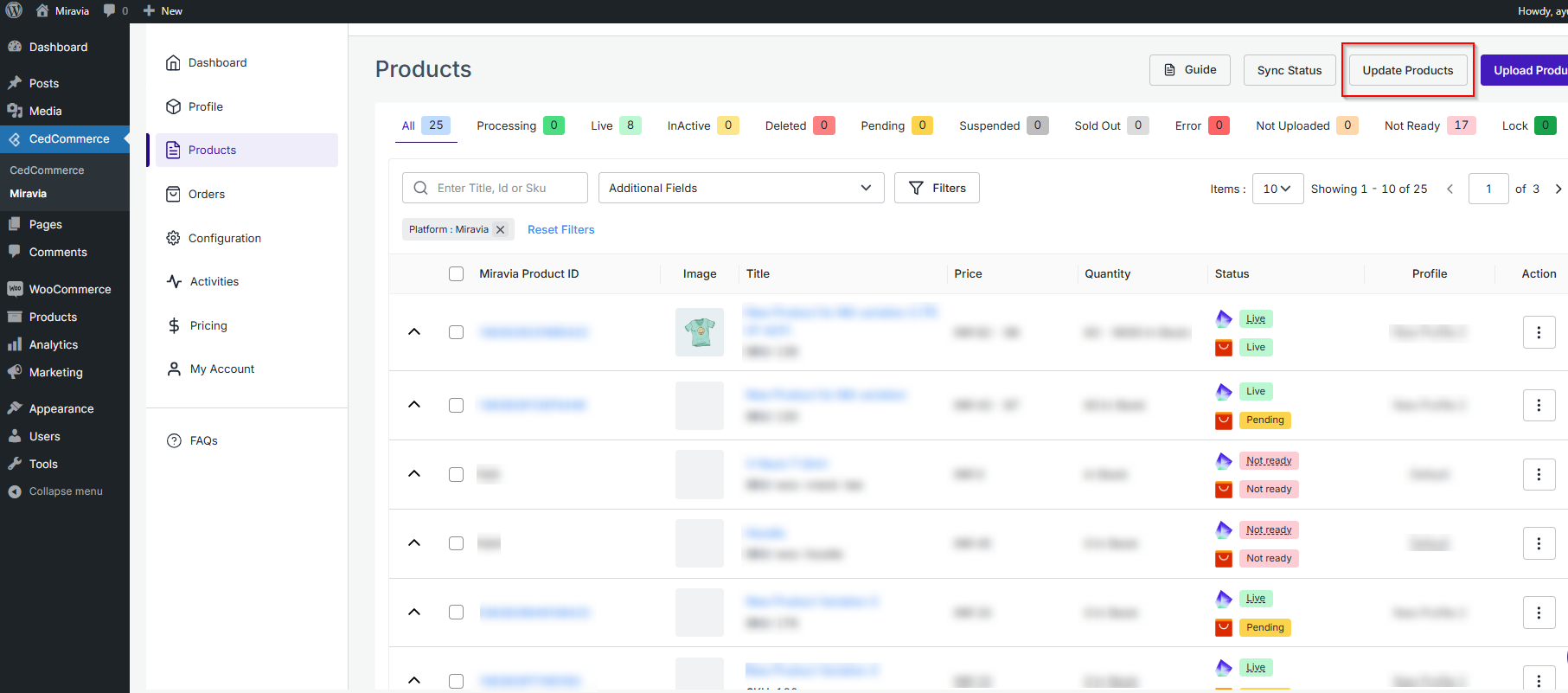Collapse the third product row chevron
The image size is (1568, 693).
pos(414,473)
